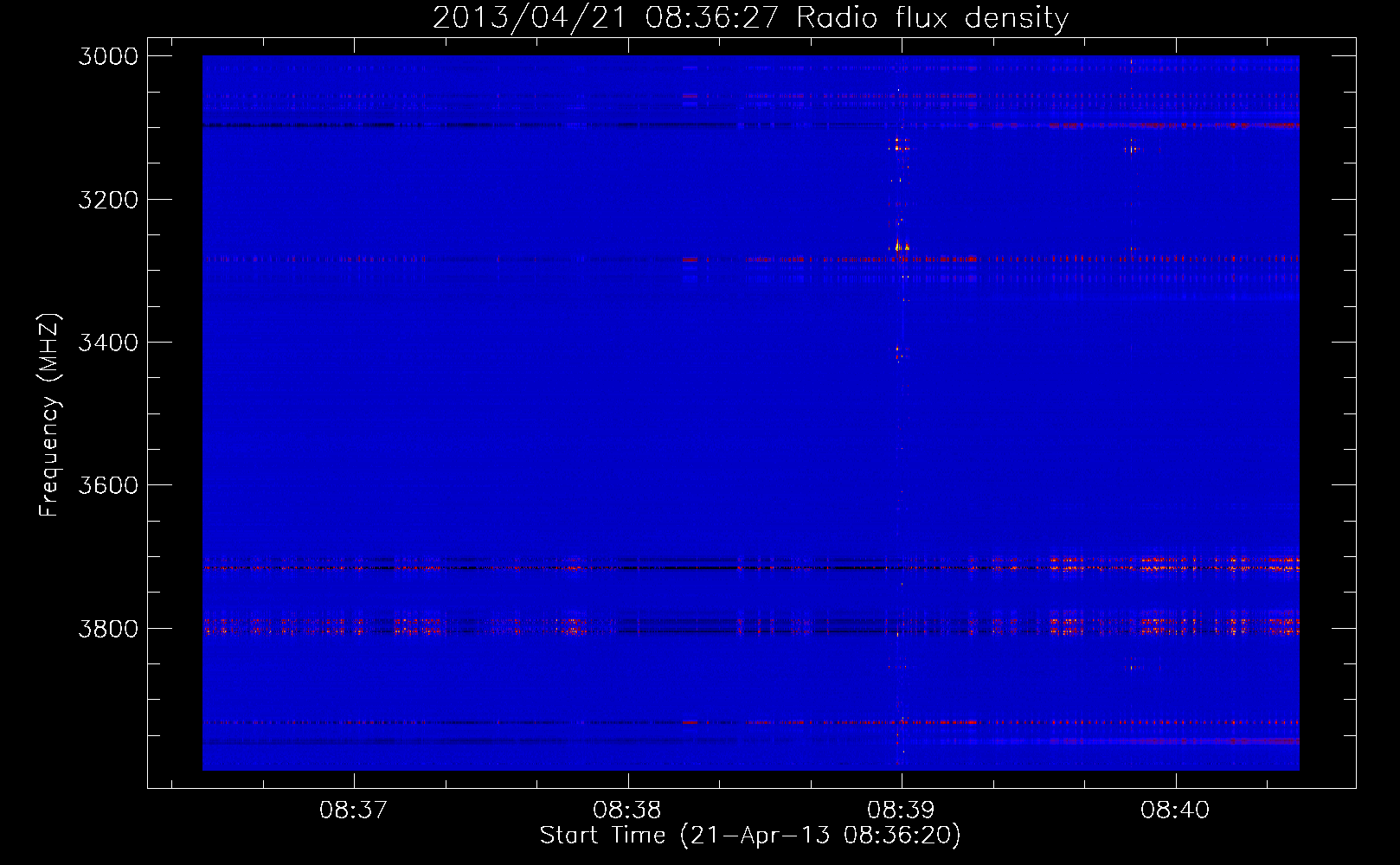Click the 3400 frequency tick label
This screenshot has height=865, width=1400.
point(108,343)
